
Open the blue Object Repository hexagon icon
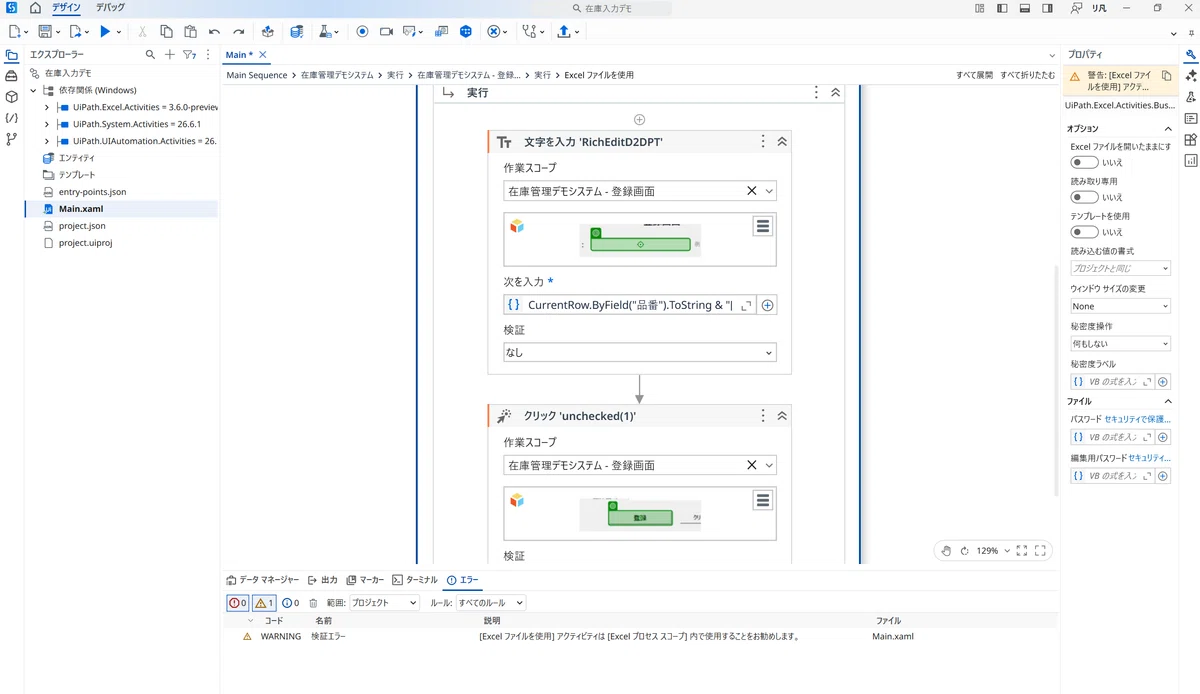(x=465, y=32)
